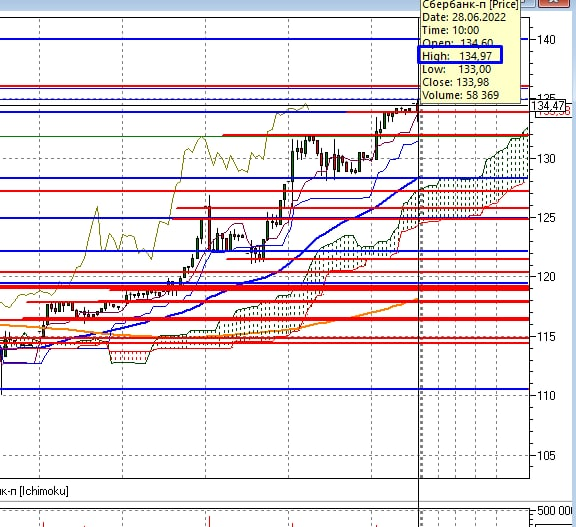Select the Ichimoku indicator legend label
576x527 pixels.
34,491
